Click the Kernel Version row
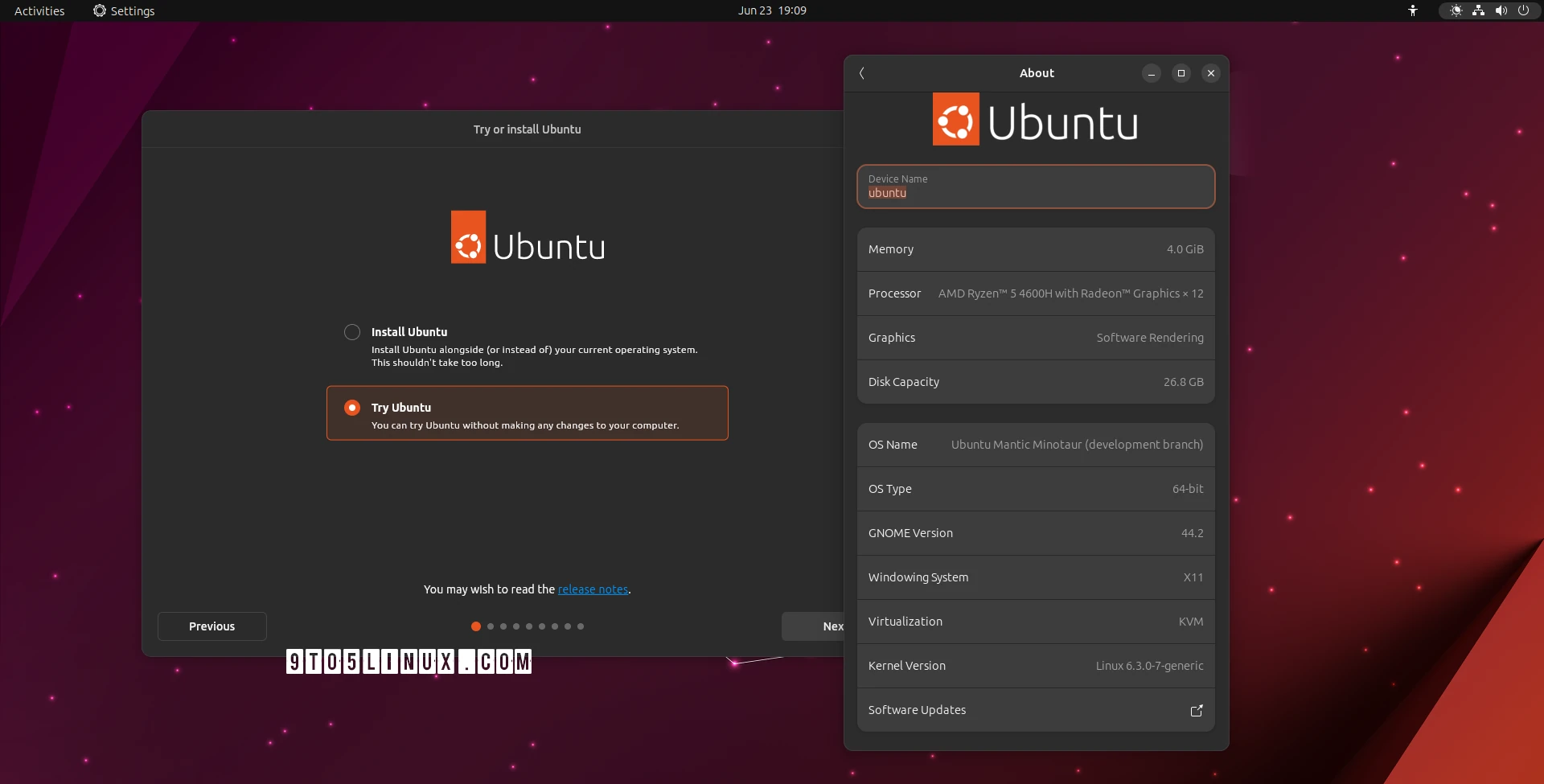The width and height of the screenshot is (1544, 784). (x=1035, y=666)
